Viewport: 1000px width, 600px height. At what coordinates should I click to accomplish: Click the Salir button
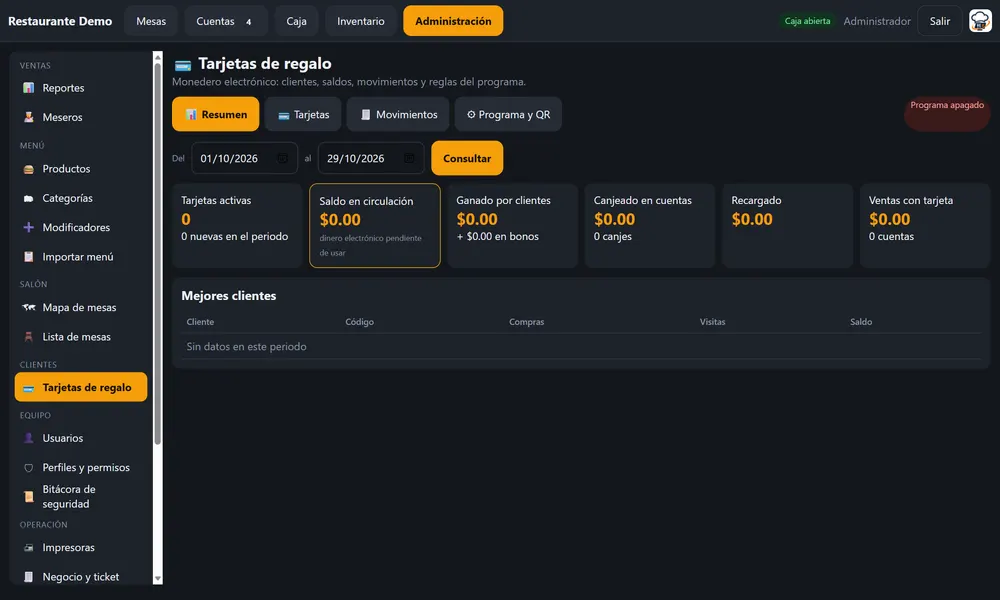click(x=939, y=21)
